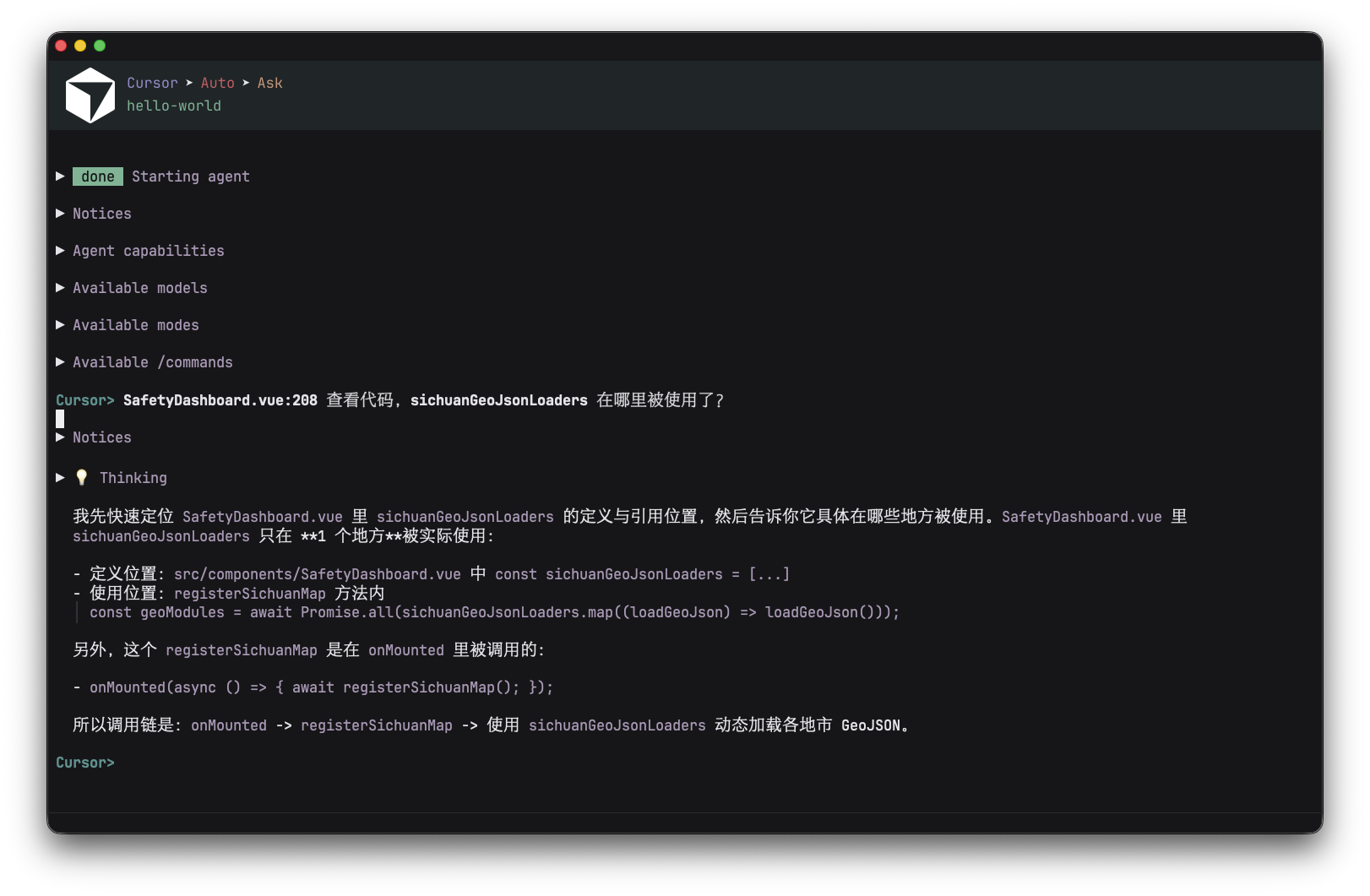Select Ask in the header breadcrumb

click(269, 83)
